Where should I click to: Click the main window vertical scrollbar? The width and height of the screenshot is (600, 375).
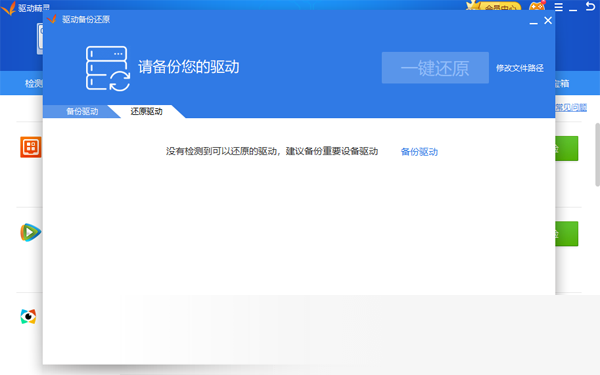click(x=597, y=155)
